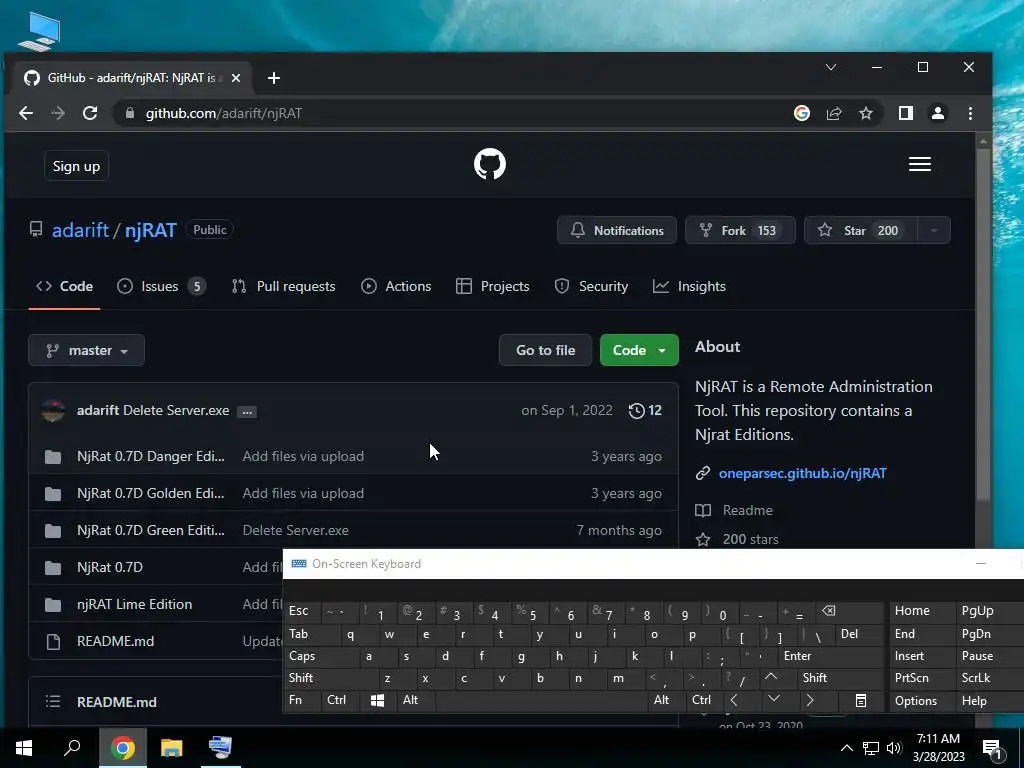Viewport: 1024px width, 768px height.
Task: Switch to the Security tab
Action: click(591, 286)
